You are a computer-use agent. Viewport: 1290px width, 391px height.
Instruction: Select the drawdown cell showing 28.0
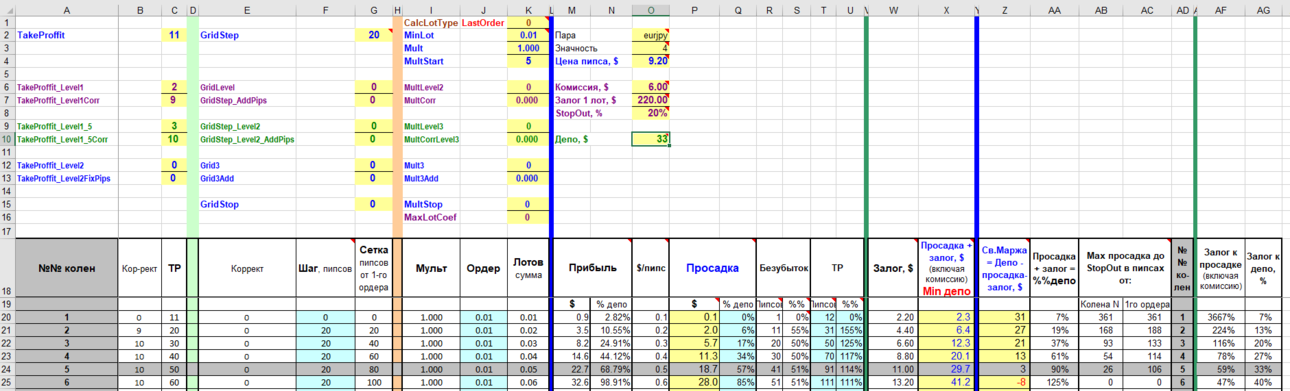695,382
